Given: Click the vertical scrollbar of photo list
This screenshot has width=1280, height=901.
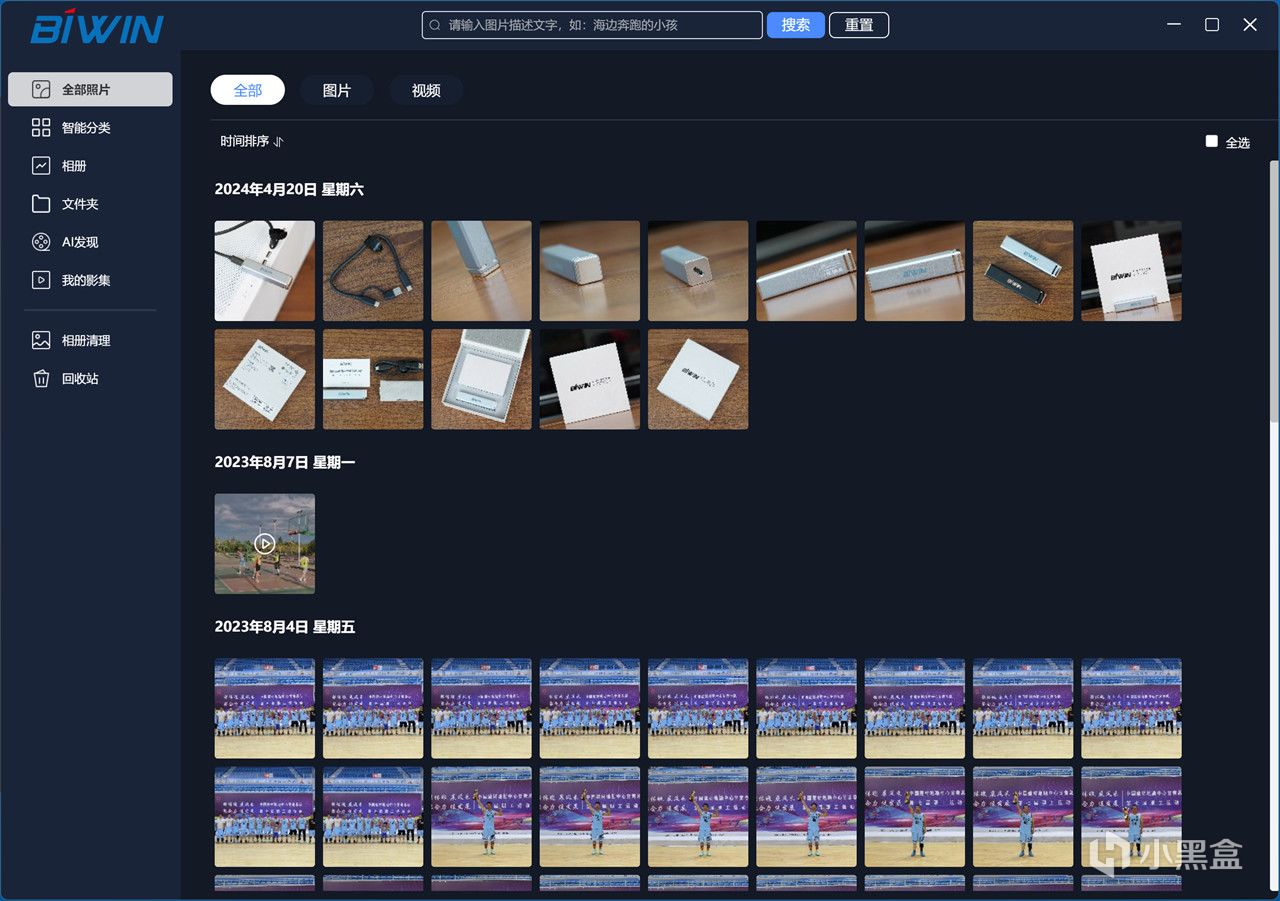Looking at the screenshot, I should tap(1273, 290).
